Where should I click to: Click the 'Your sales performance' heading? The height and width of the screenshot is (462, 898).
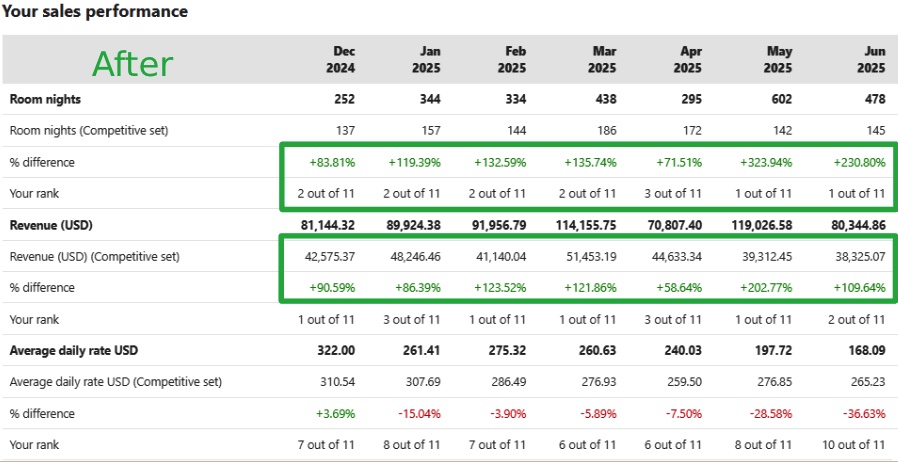[x=94, y=12]
